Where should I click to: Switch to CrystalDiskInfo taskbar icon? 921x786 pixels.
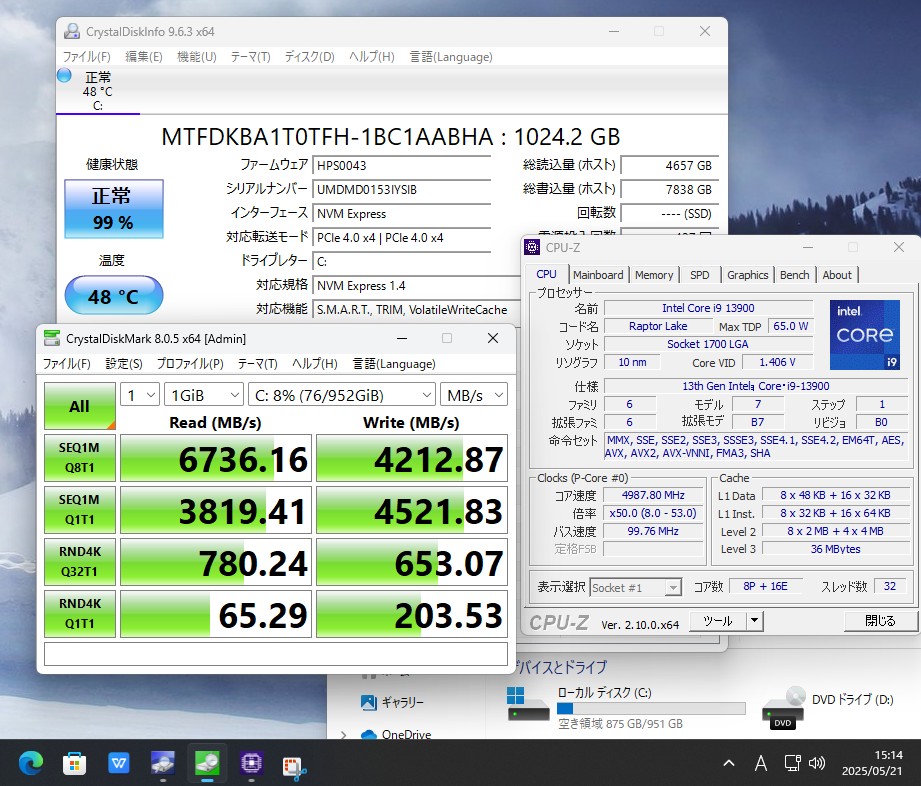click(x=163, y=764)
